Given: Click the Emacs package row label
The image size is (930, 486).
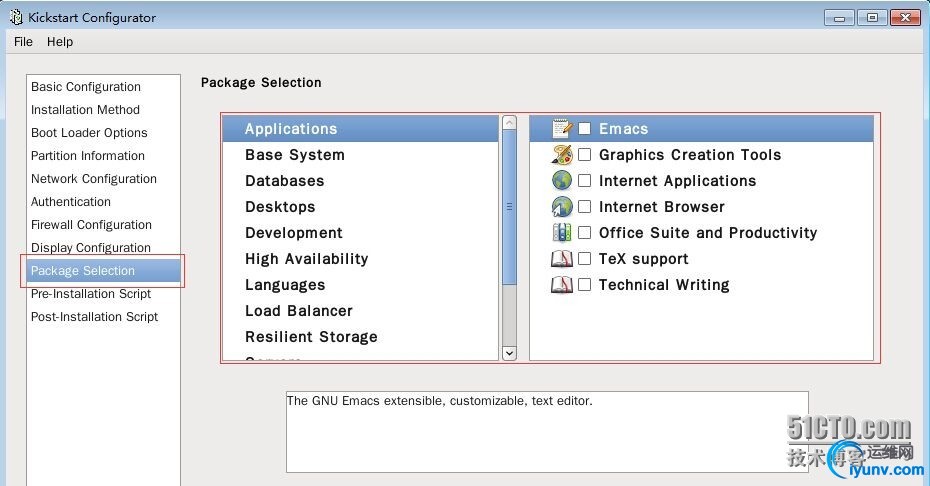Looking at the screenshot, I should (x=623, y=129).
